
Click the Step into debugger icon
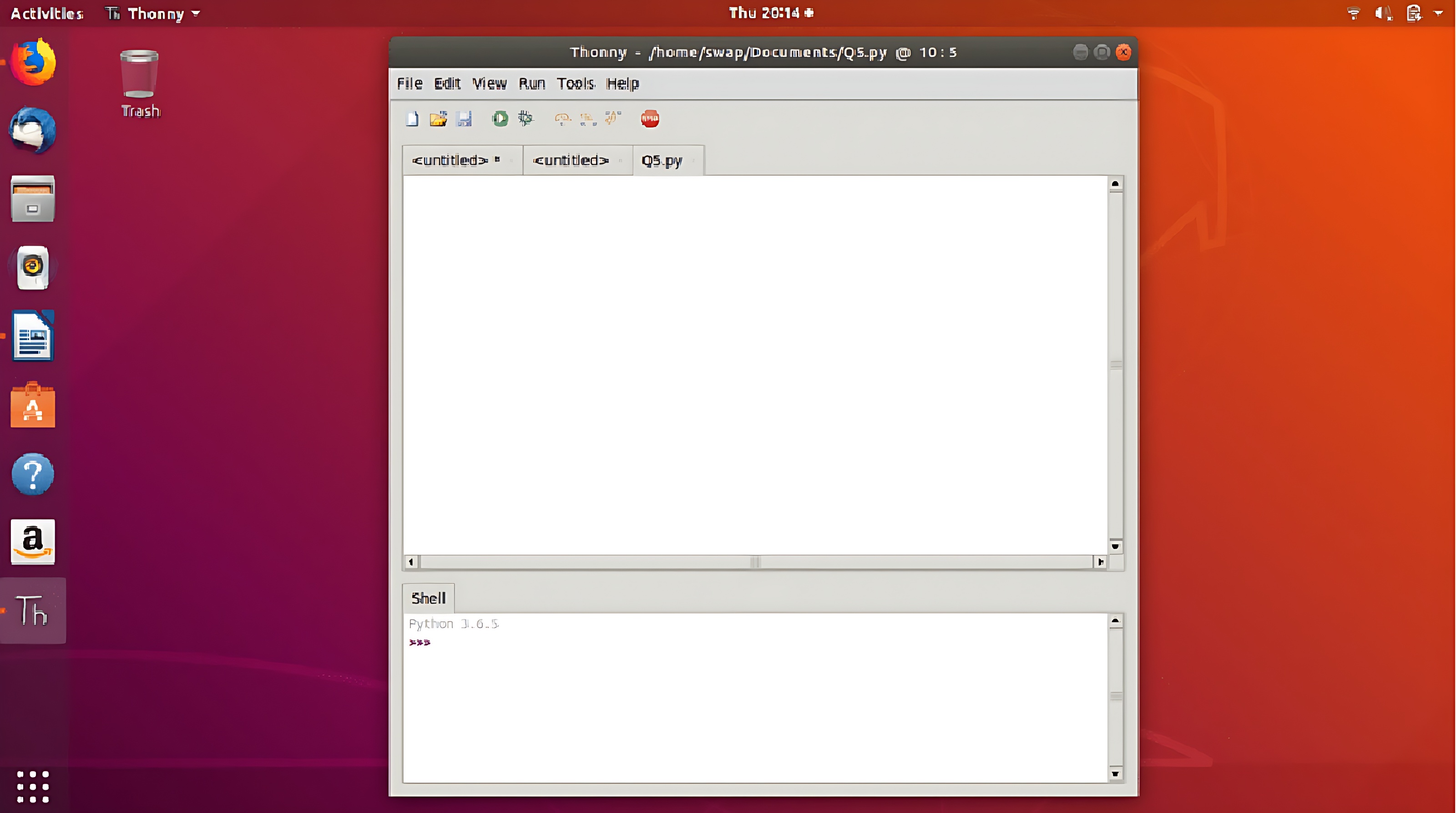[588, 119]
